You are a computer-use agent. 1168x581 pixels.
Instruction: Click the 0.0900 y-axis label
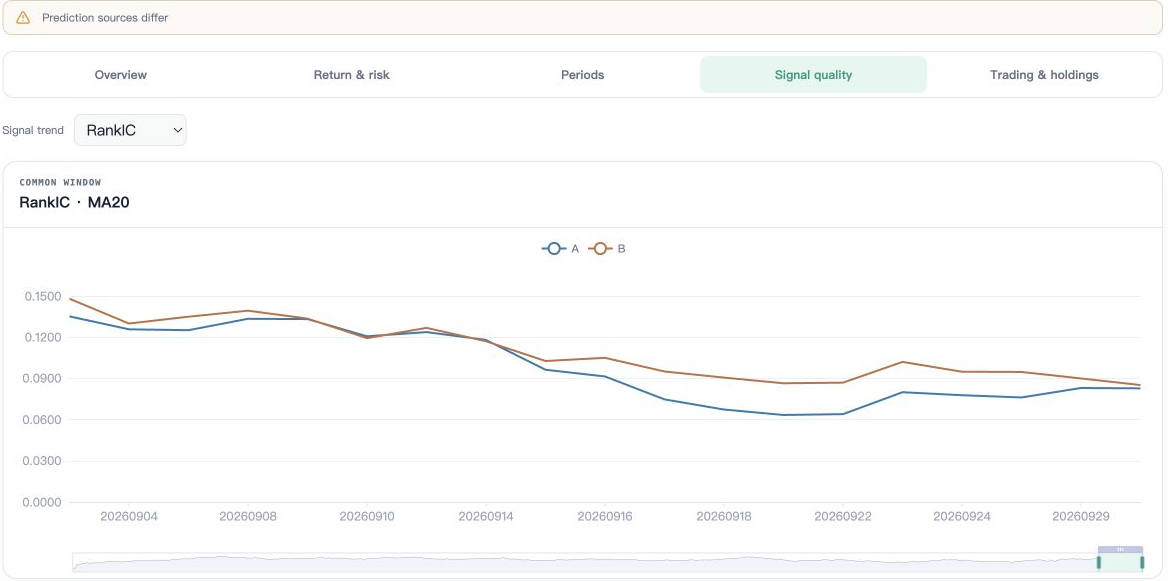point(42,378)
